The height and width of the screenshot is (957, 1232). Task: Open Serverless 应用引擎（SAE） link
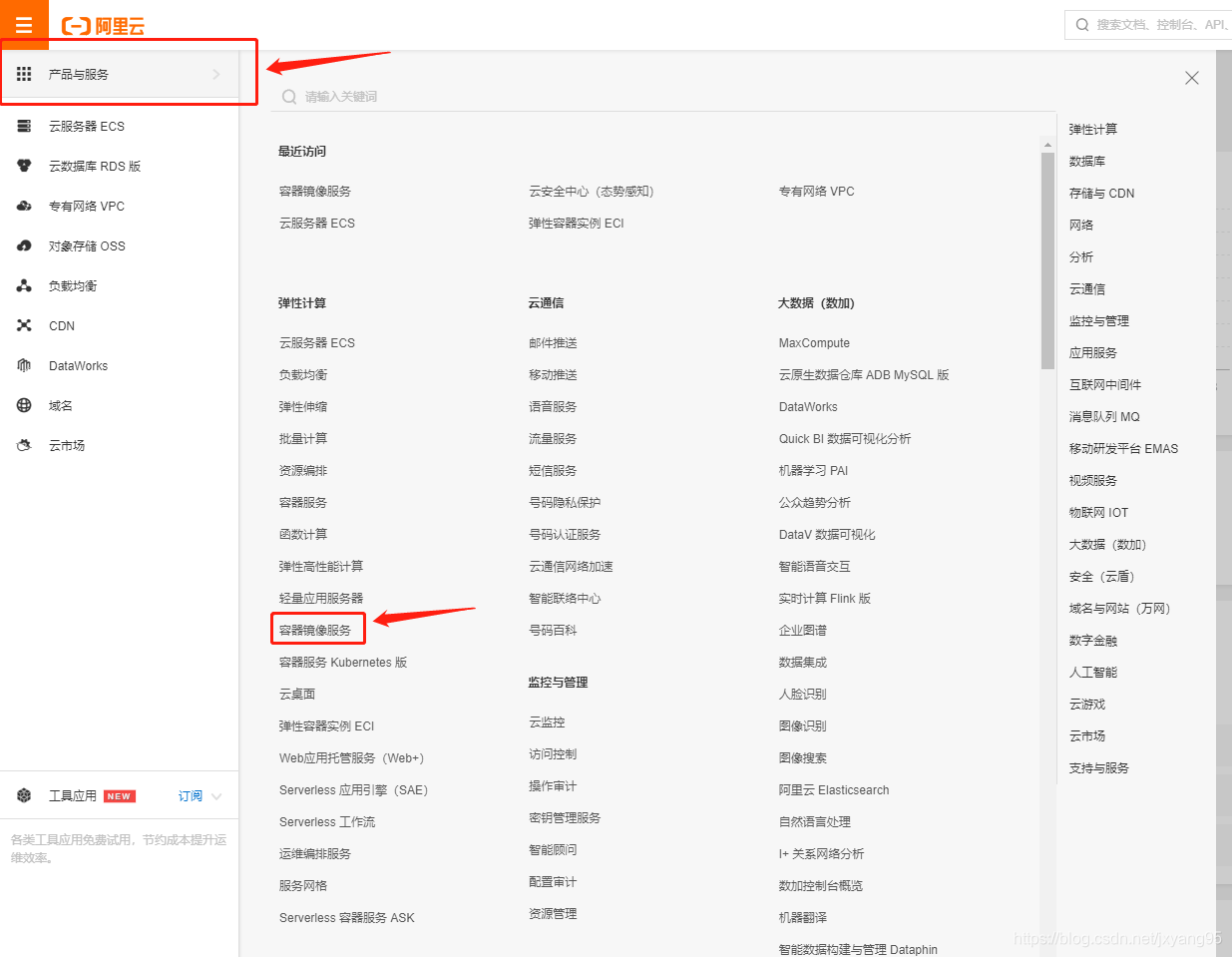[x=354, y=790]
